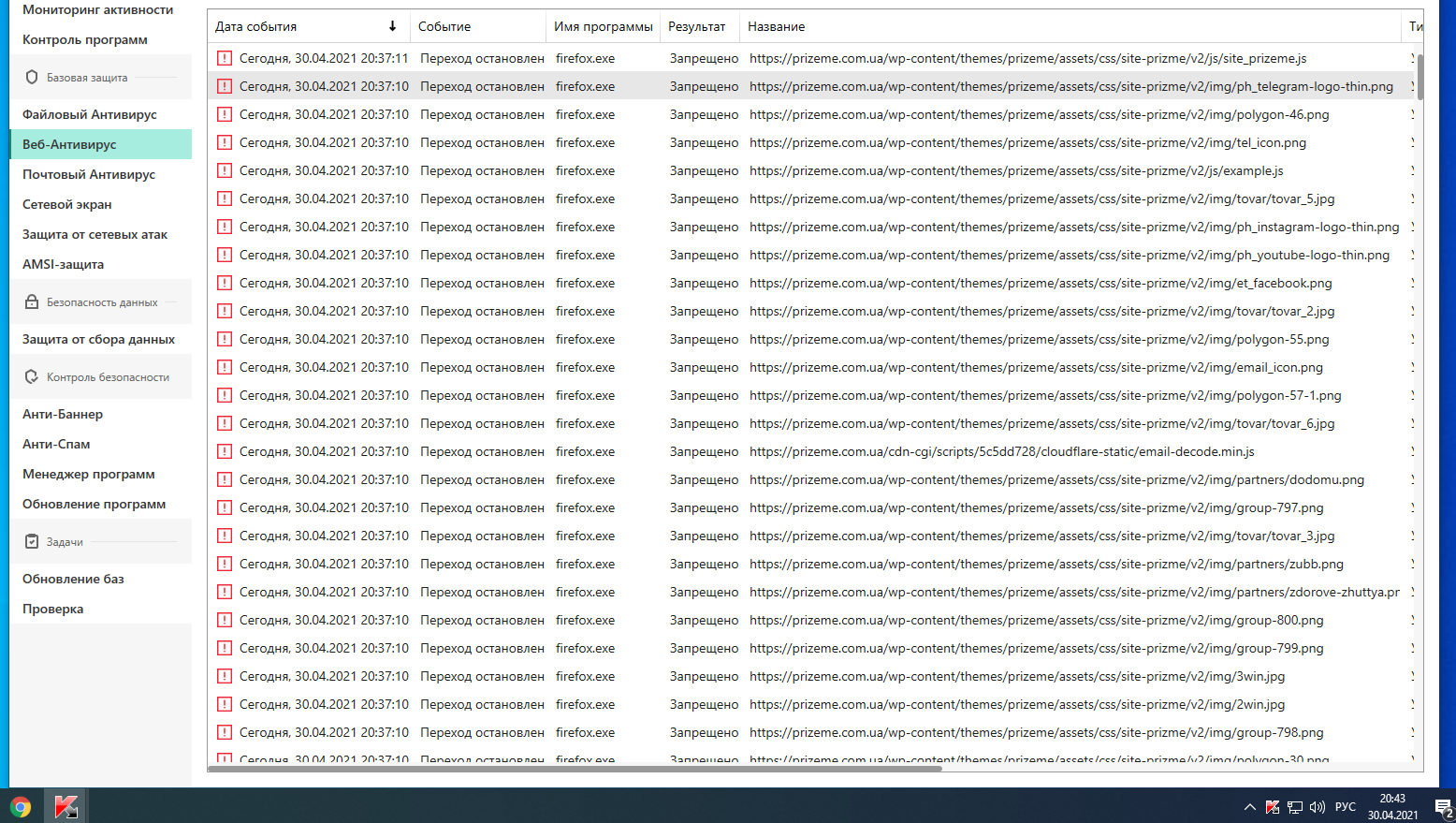Open Защита от сбора данных
1456x823 pixels.
click(98, 339)
